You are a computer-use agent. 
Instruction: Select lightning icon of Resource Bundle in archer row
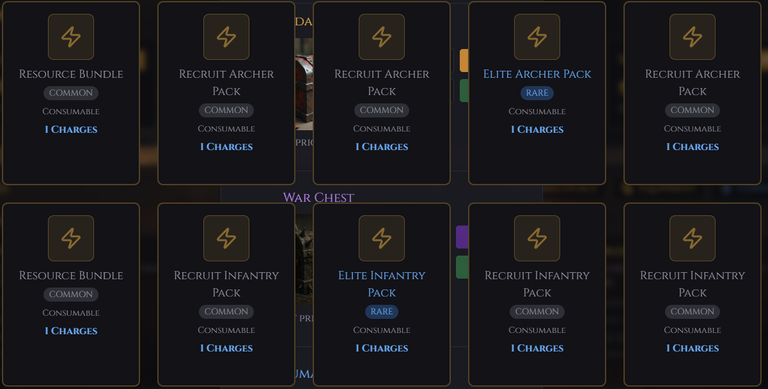pyautogui.click(x=71, y=37)
